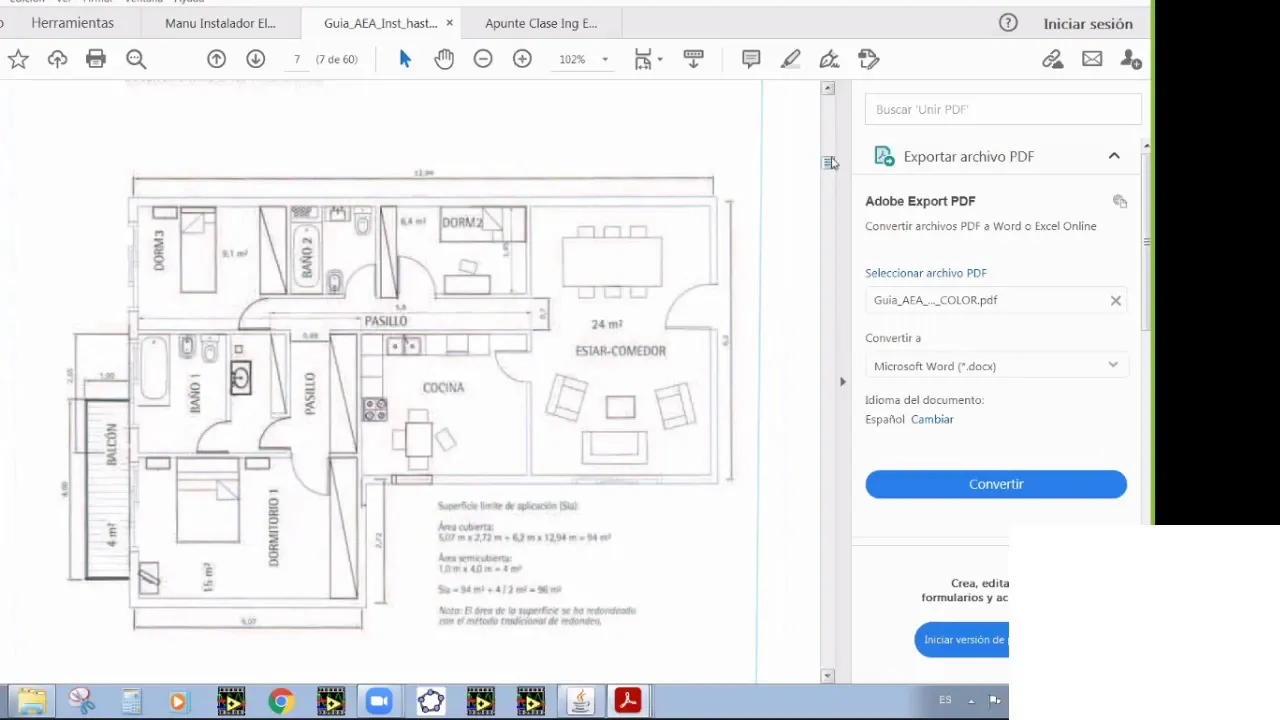Viewport: 1280px width, 720px height.
Task: Click the ES language indicator
Action: coord(945,700)
